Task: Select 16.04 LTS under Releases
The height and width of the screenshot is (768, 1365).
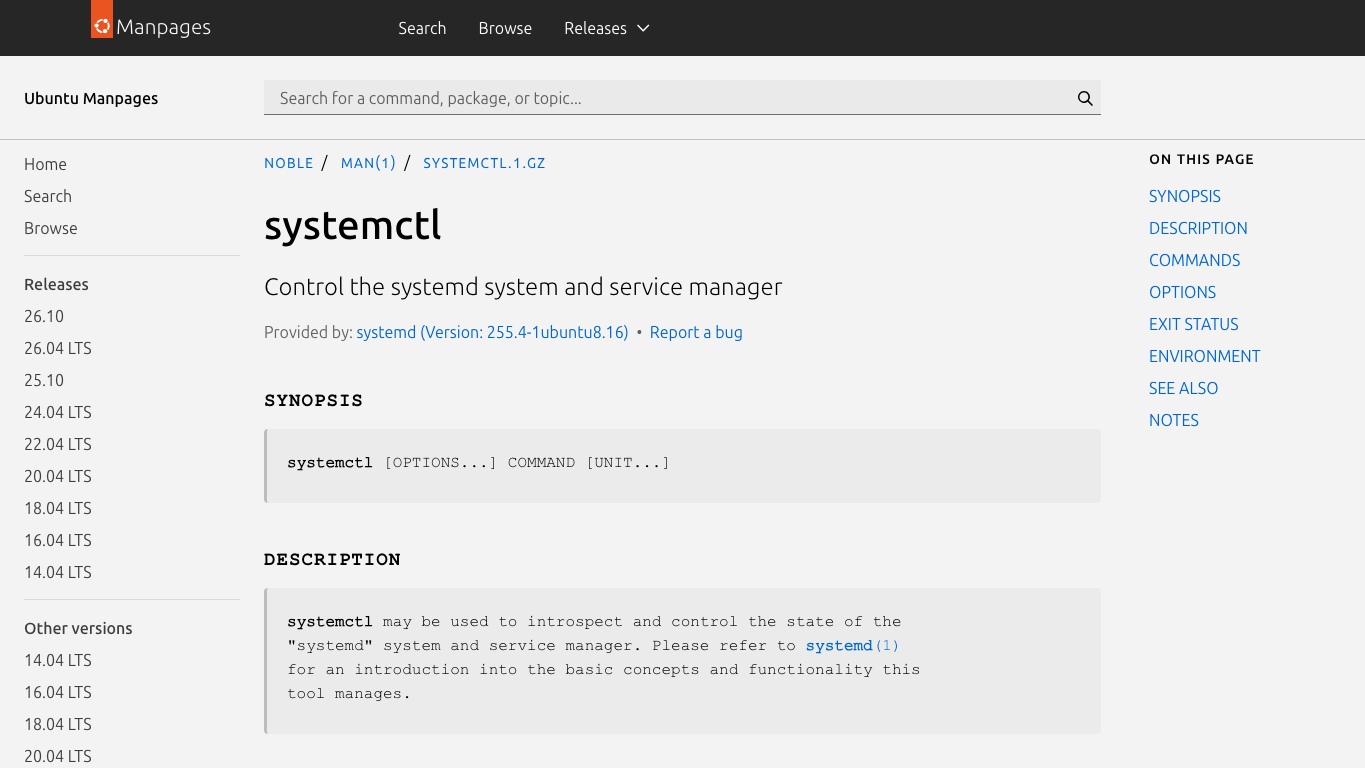Action: (x=58, y=540)
